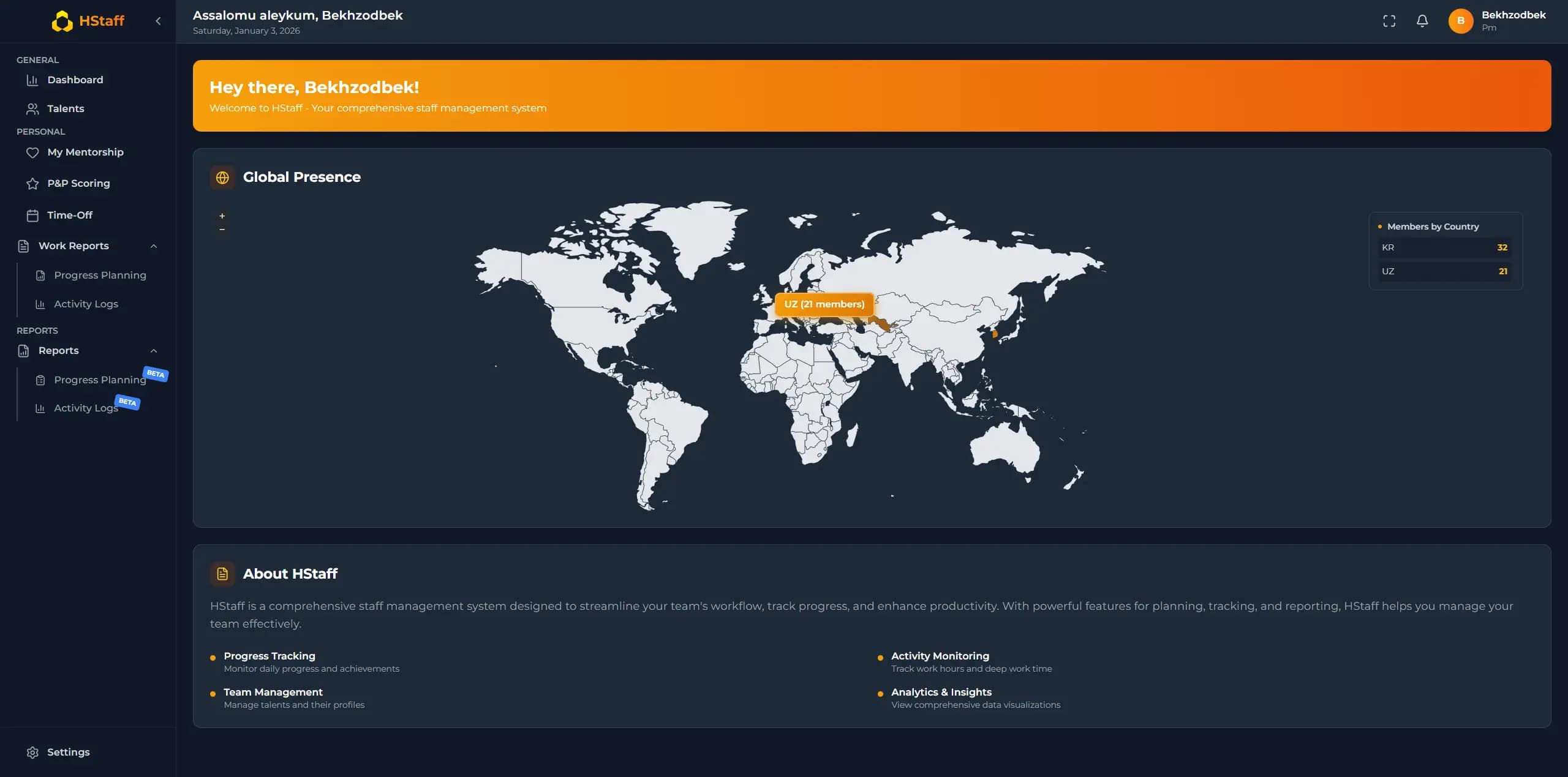Viewport: 1568px width, 777px height.
Task: Select the Talents section icon
Action: tap(33, 108)
